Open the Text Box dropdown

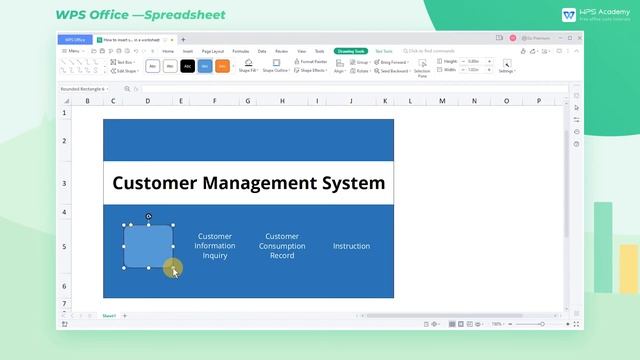pos(122,62)
